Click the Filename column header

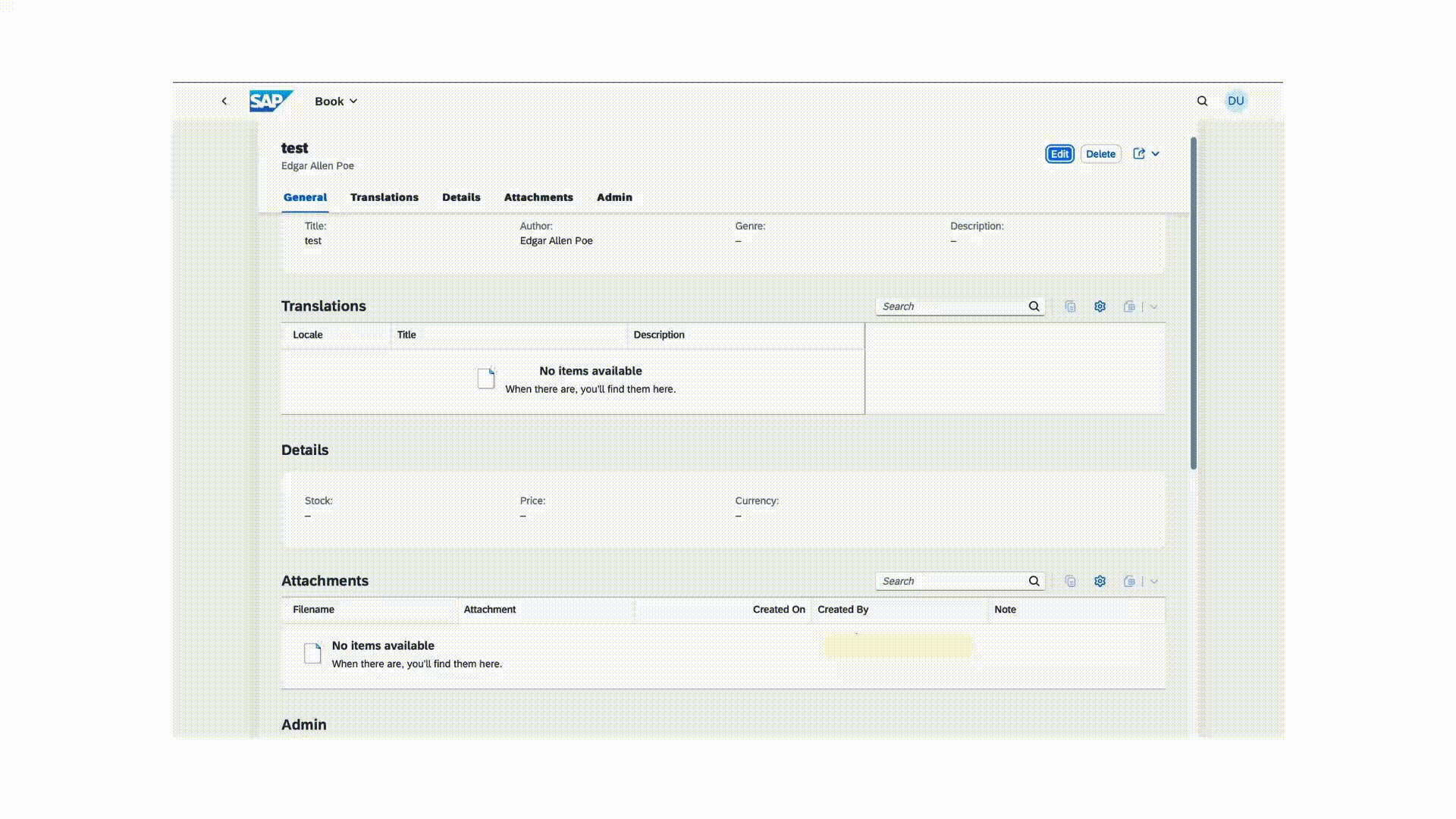369,610
